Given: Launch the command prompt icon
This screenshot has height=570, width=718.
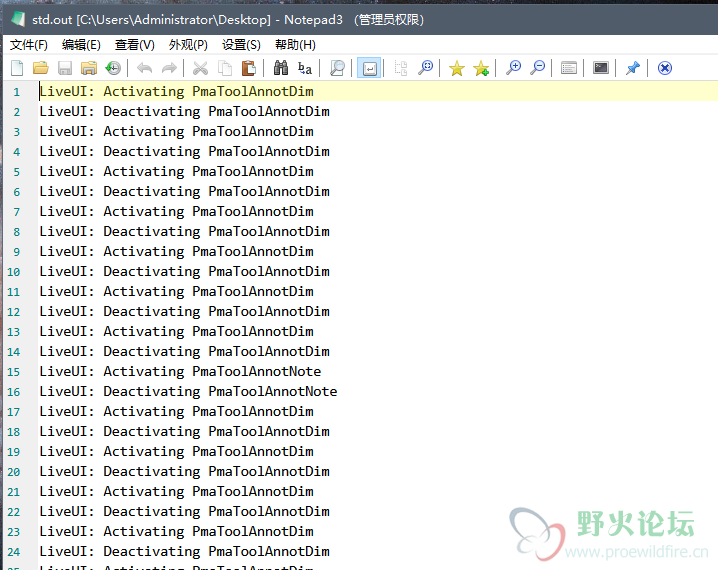Looking at the screenshot, I should tap(601, 68).
